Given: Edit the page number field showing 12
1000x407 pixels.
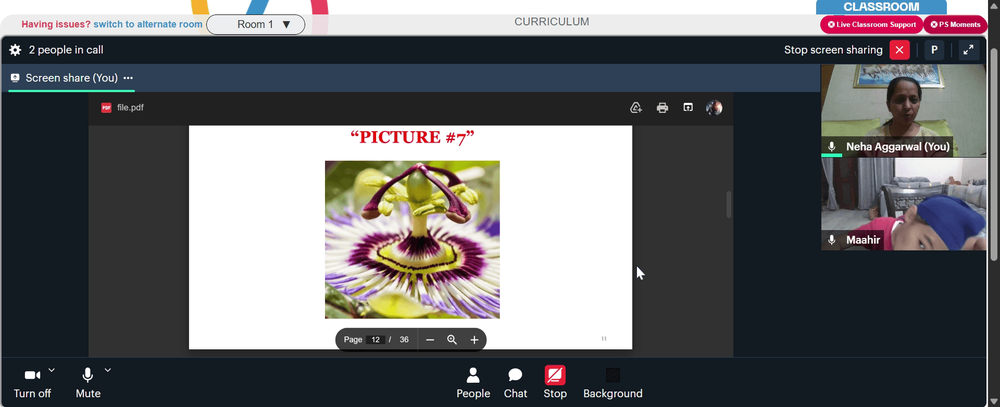Looking at the screenshot, I should [x=376, y=340].
